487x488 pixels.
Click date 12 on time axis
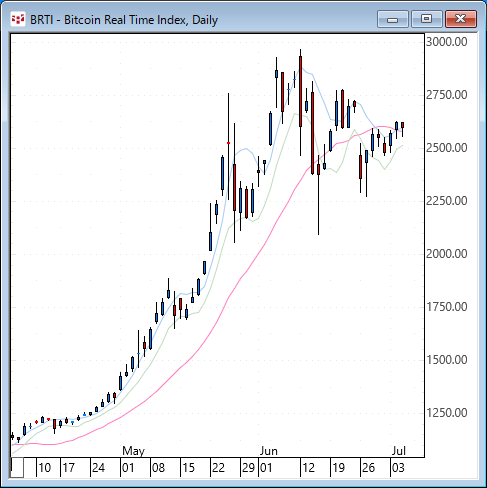pos(308,468)
